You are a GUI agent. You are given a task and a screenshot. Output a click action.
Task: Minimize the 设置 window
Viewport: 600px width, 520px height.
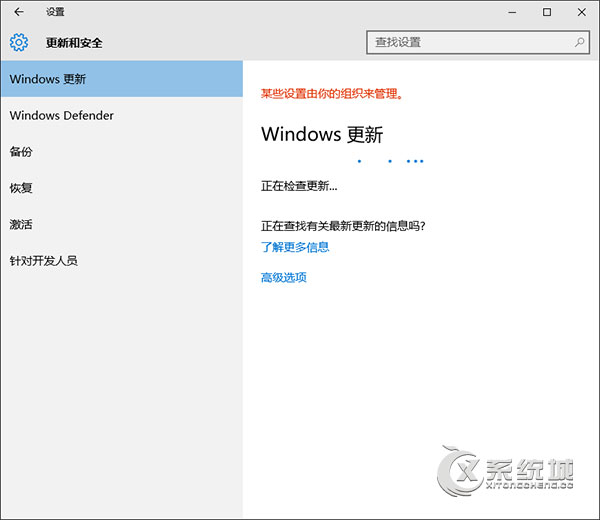(x=512, y=12)
